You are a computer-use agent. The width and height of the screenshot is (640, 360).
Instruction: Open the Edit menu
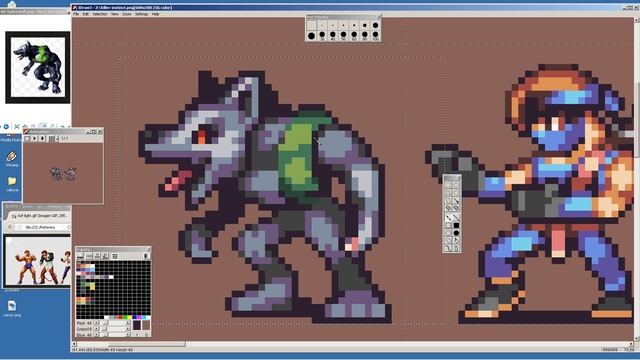86,14
